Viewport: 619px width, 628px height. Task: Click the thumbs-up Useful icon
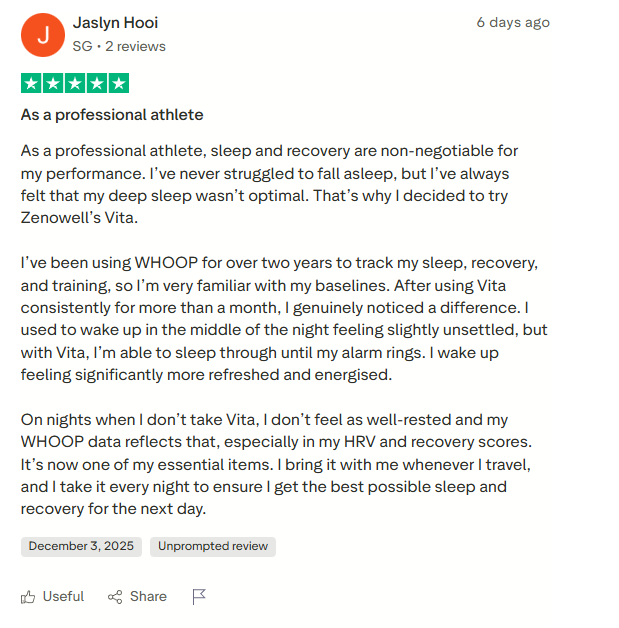pos(28,597)
